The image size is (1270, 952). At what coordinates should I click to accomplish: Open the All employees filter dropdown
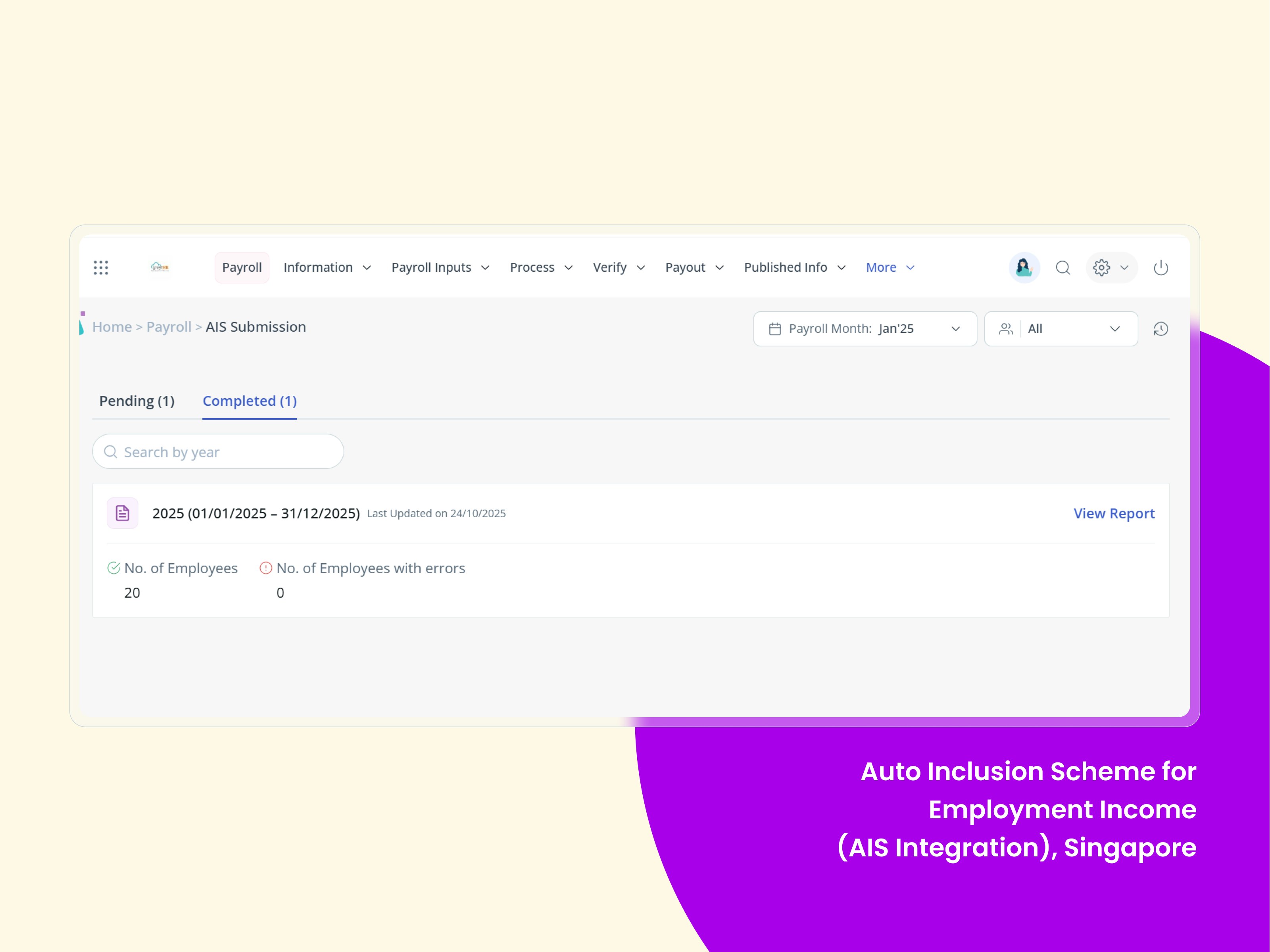coord(1061,329)
